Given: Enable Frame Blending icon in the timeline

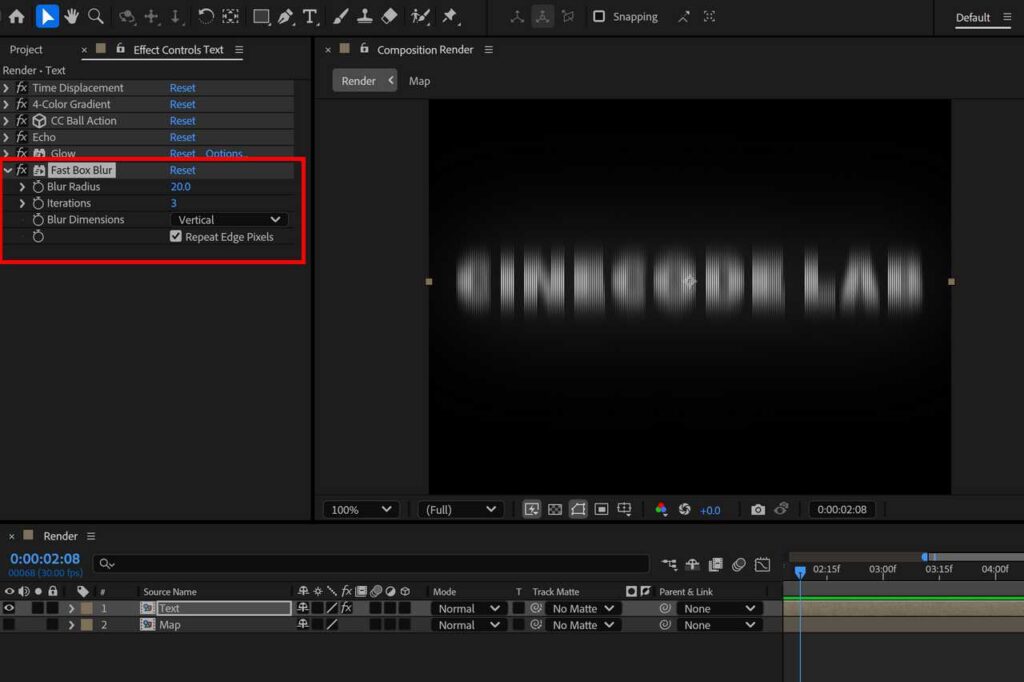Looking at the screenshot, I should (x=716, y=564).
